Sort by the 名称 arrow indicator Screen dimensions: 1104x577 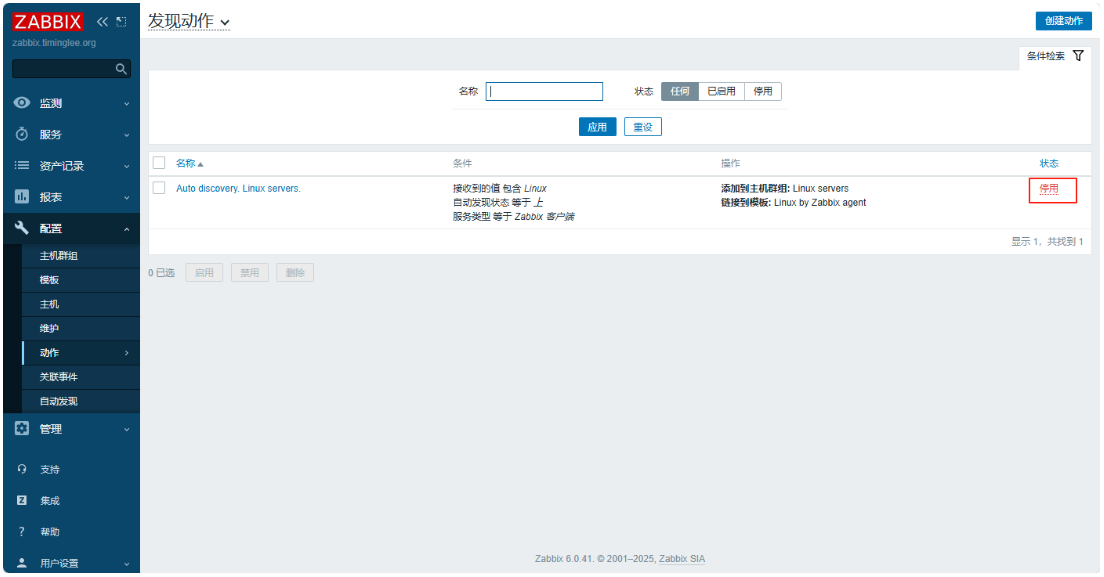[201, 164]
